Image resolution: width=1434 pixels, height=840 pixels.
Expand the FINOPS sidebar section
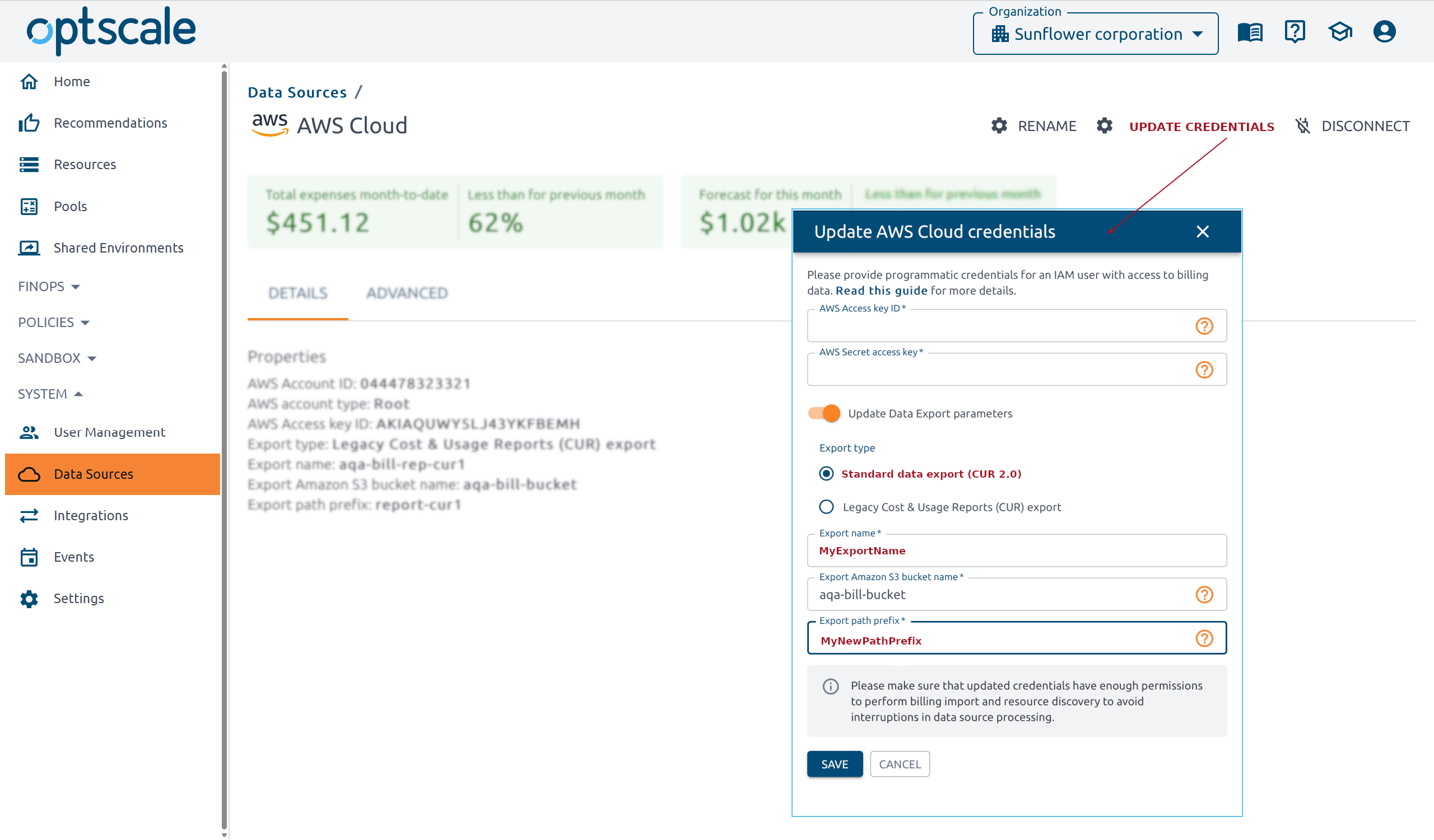[49, 287]
